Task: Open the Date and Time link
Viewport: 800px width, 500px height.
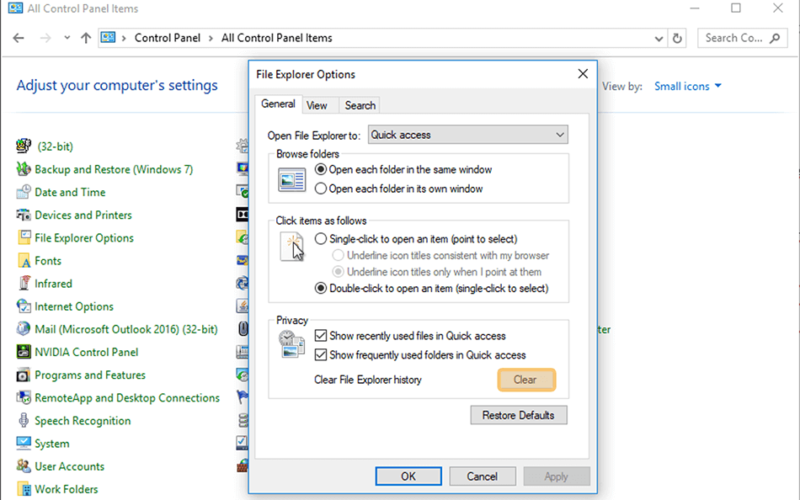Action: point(70,192)
